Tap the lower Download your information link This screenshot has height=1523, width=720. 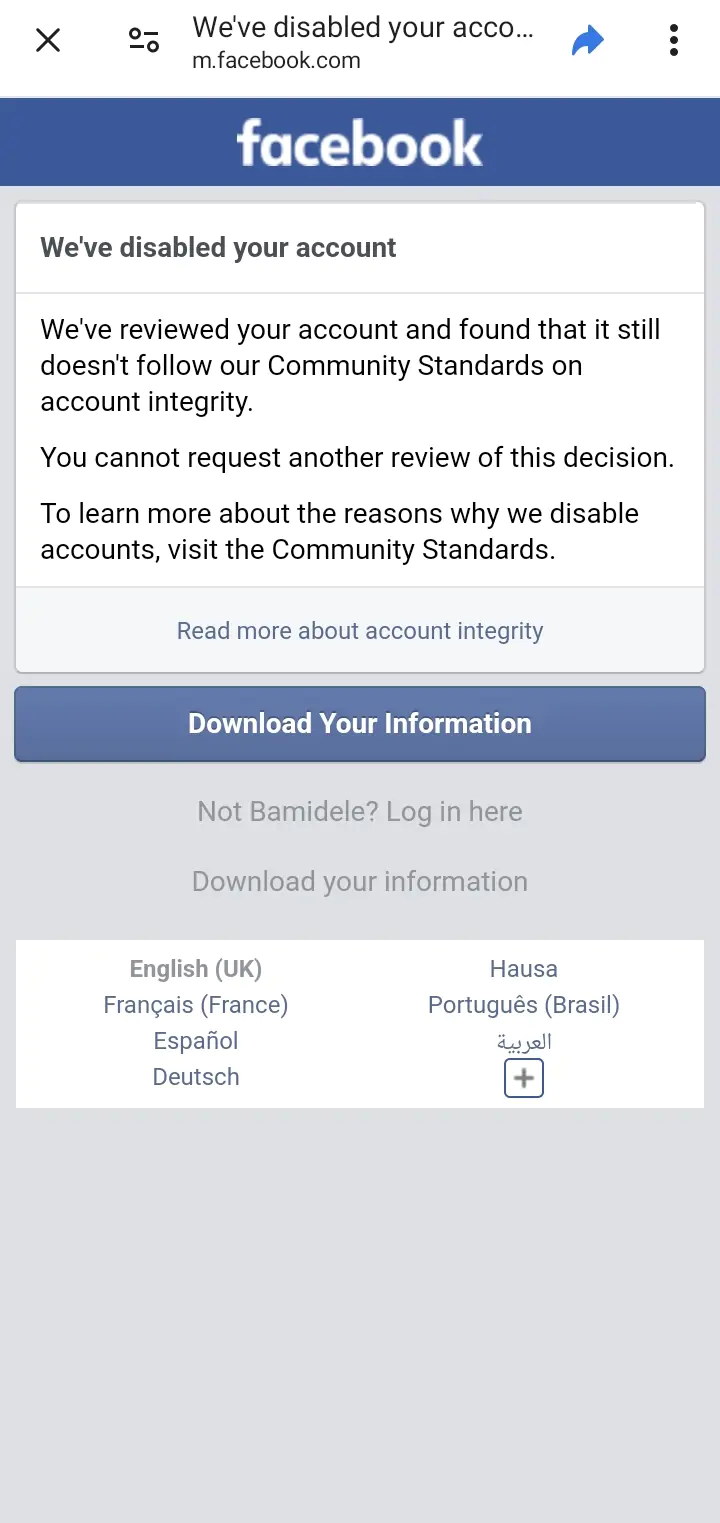point(359,881)
